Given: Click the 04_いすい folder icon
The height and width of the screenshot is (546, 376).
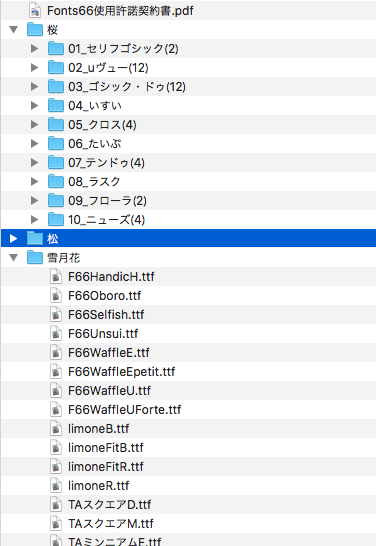Looking at the screenshot, I should point(56,106).
